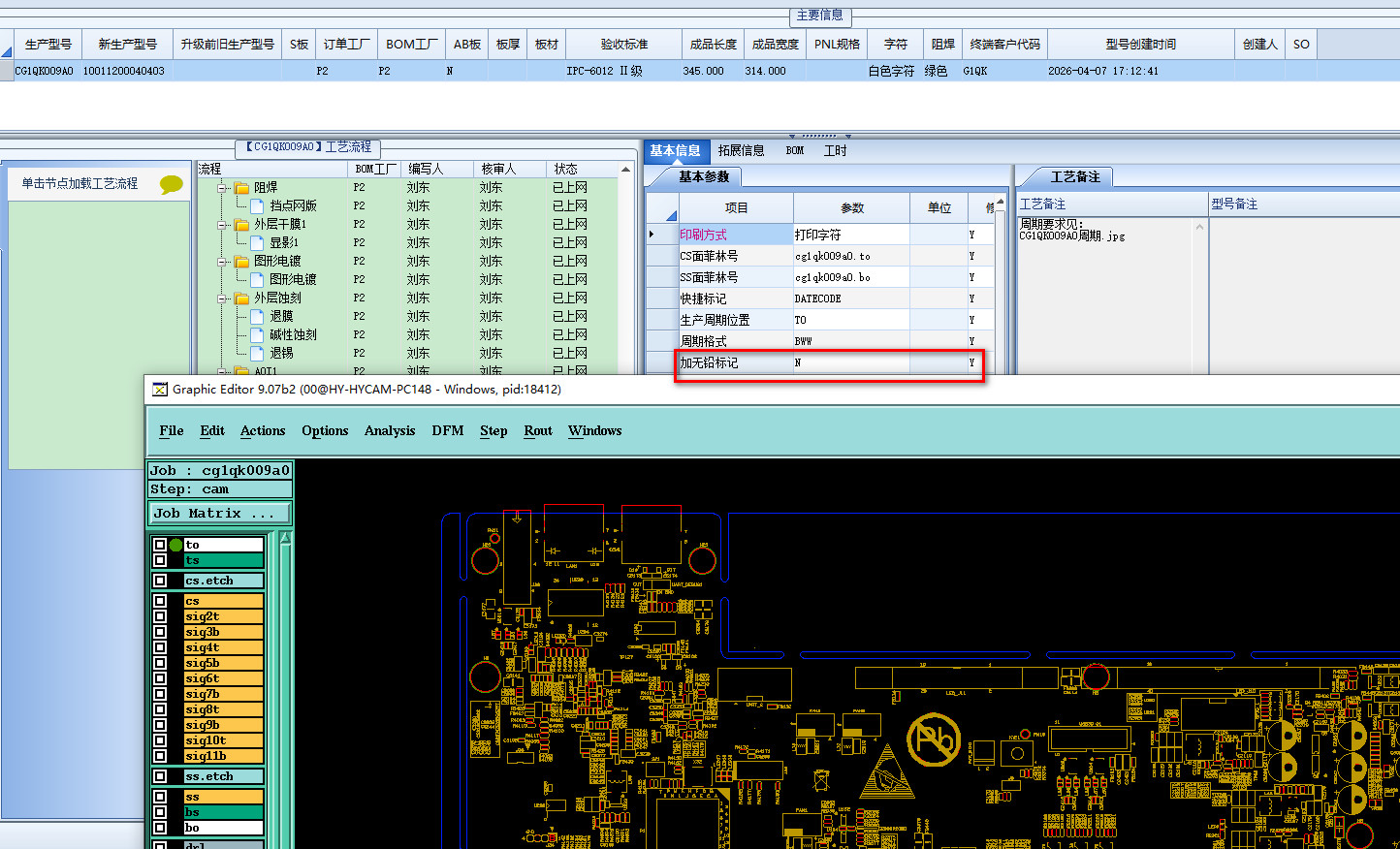Screen dimensions: 1400x849
Task: Toggle the checkbox for layer ss
Action: (x=160, y=797)
